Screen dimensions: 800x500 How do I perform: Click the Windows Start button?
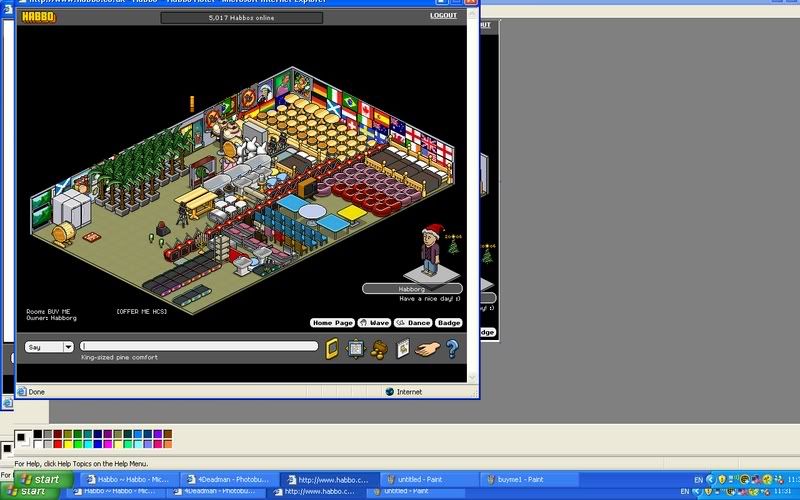point(37,480)
